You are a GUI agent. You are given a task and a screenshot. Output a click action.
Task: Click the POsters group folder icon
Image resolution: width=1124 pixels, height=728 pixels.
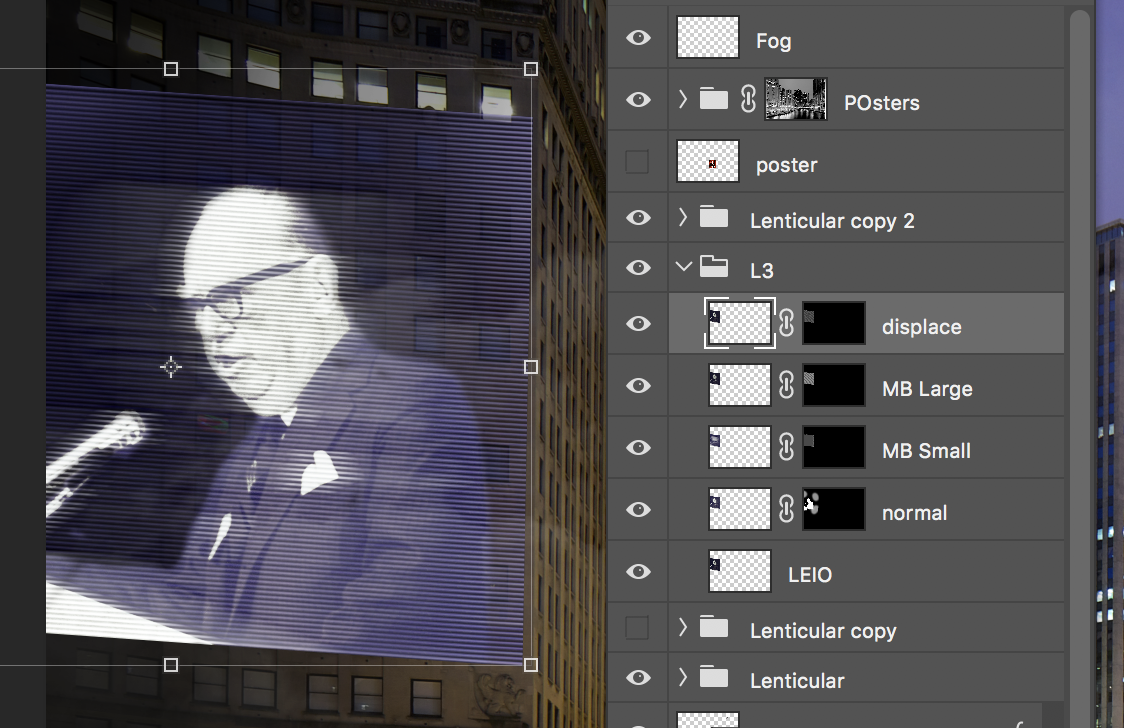(714, 99)
